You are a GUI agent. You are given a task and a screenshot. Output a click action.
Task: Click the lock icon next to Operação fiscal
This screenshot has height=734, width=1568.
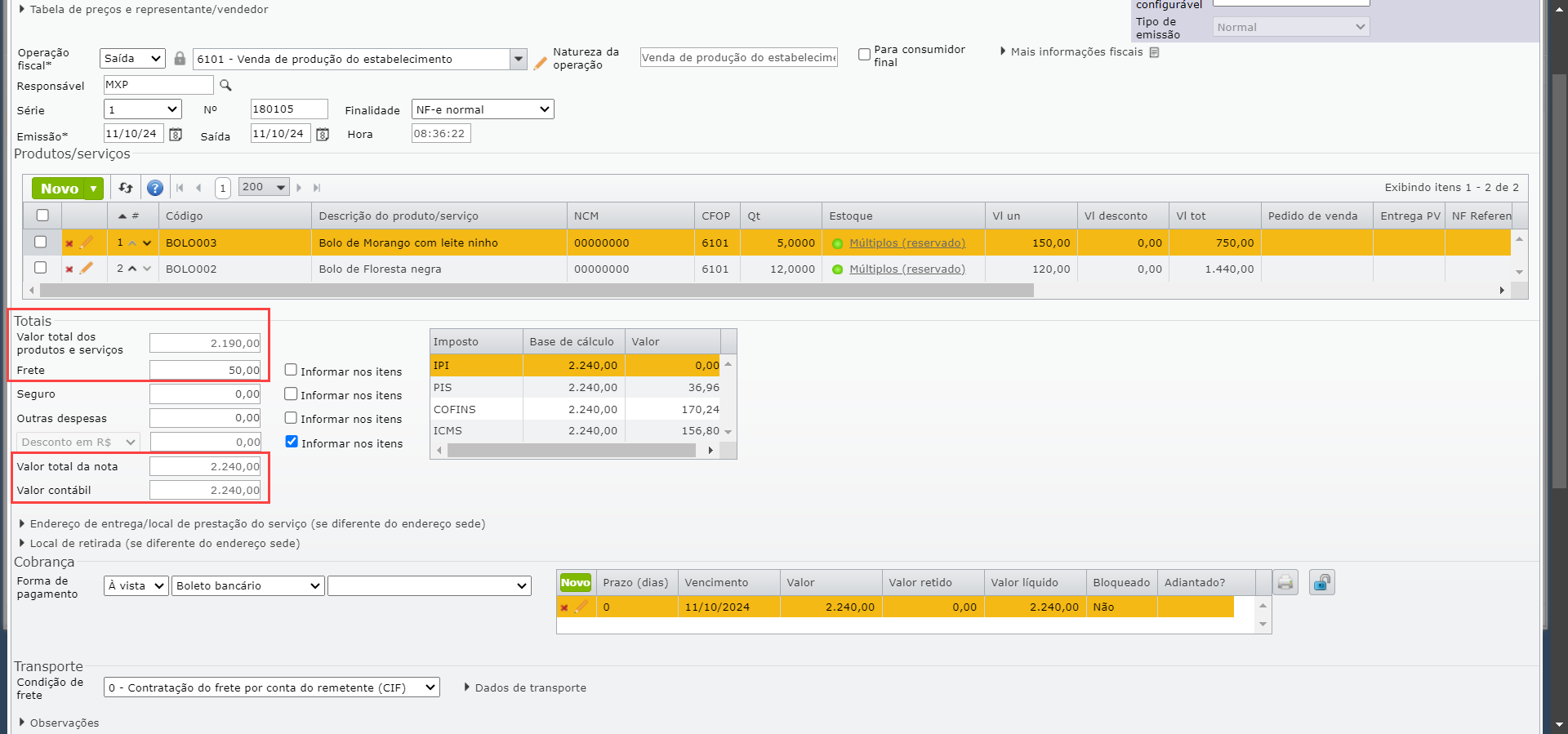[x=180, y=59]
